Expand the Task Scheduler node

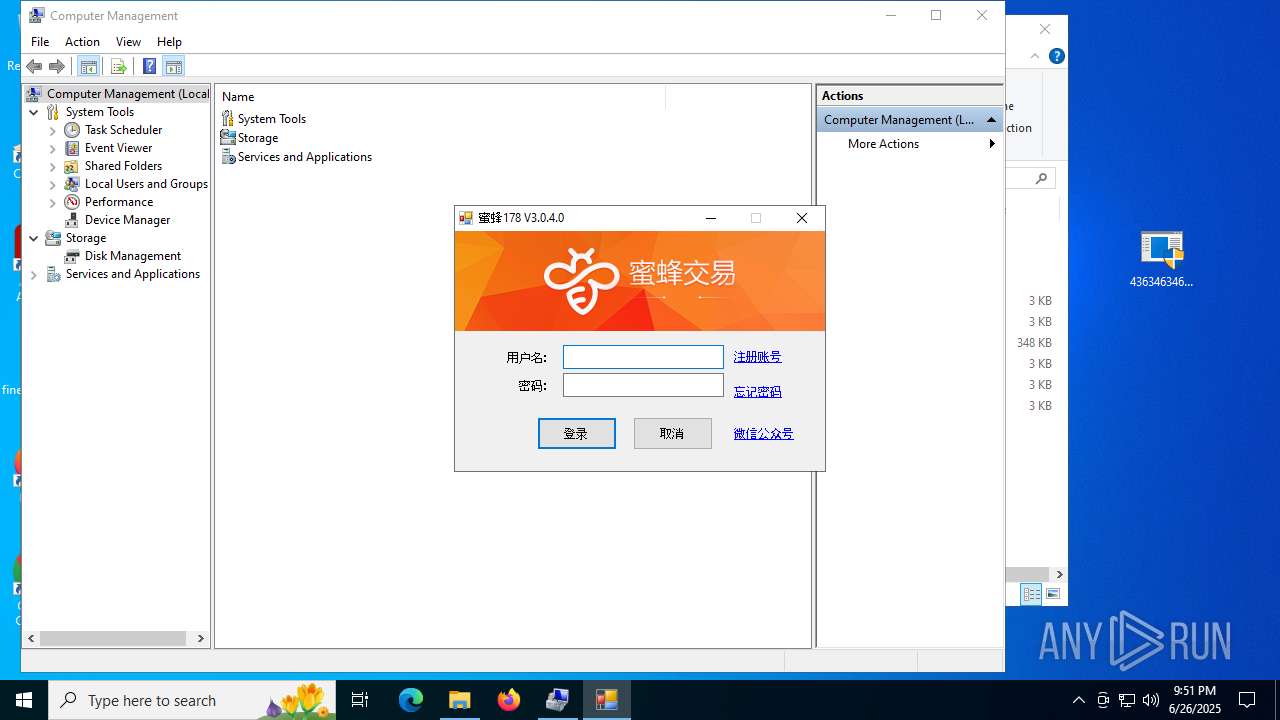point(53,130)
